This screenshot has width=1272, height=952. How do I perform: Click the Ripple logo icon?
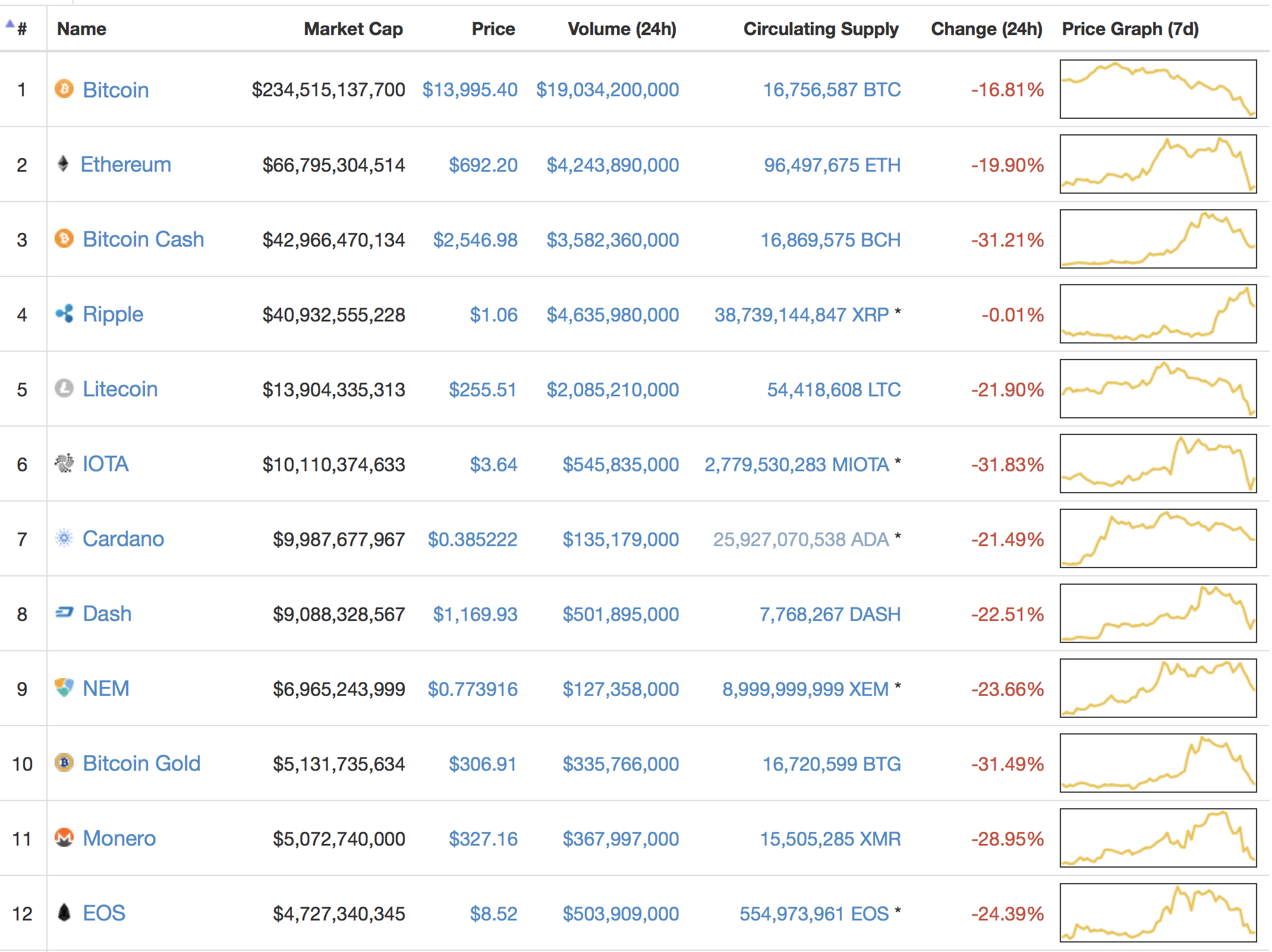click(x=64, y=314)
